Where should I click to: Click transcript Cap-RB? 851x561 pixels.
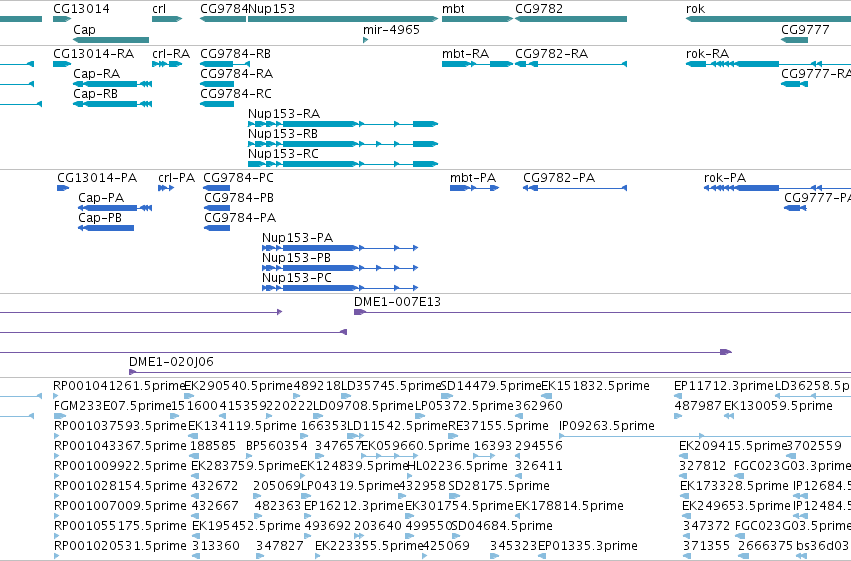click(96, 94)
